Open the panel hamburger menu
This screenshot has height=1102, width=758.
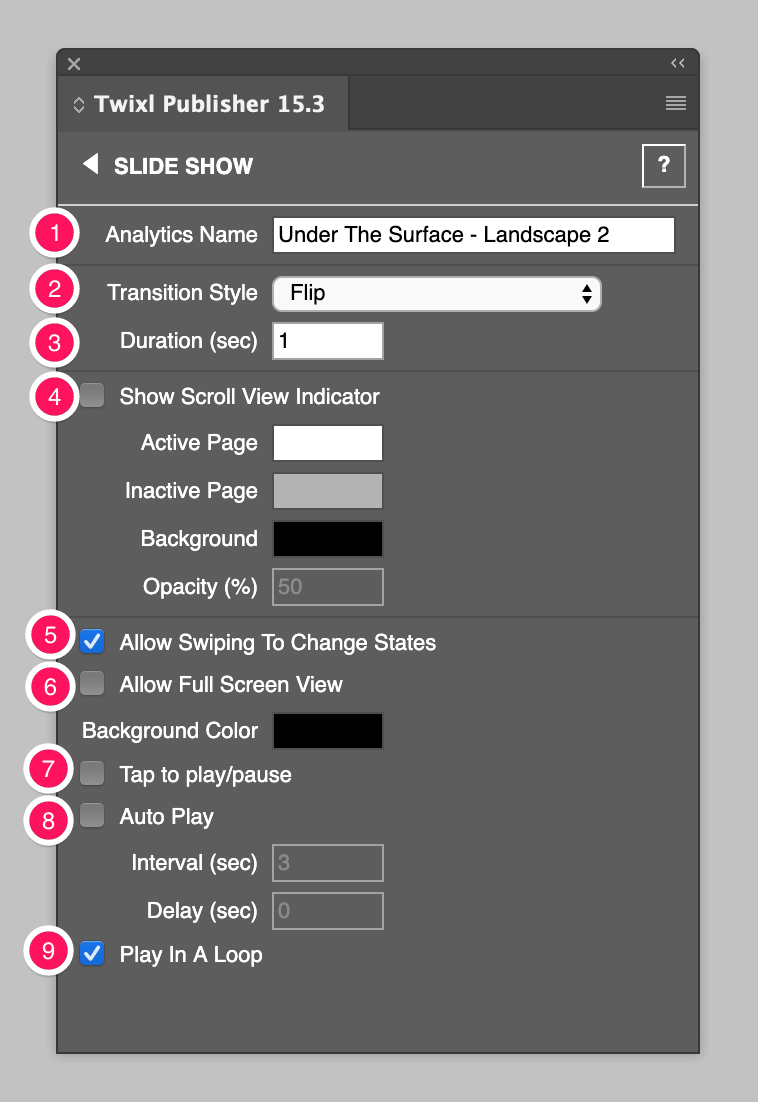676,104
